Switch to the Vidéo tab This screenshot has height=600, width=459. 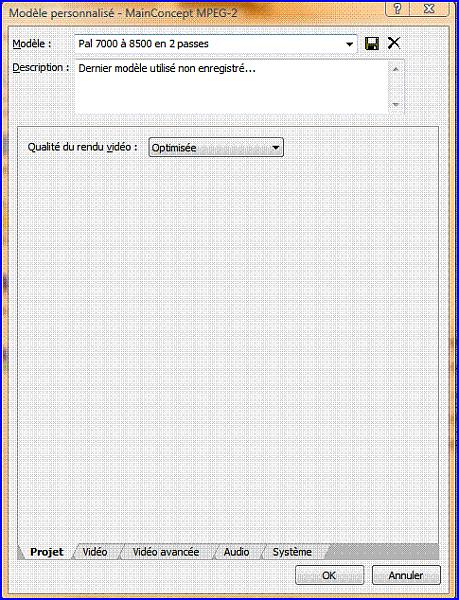(x=95, y=552)
